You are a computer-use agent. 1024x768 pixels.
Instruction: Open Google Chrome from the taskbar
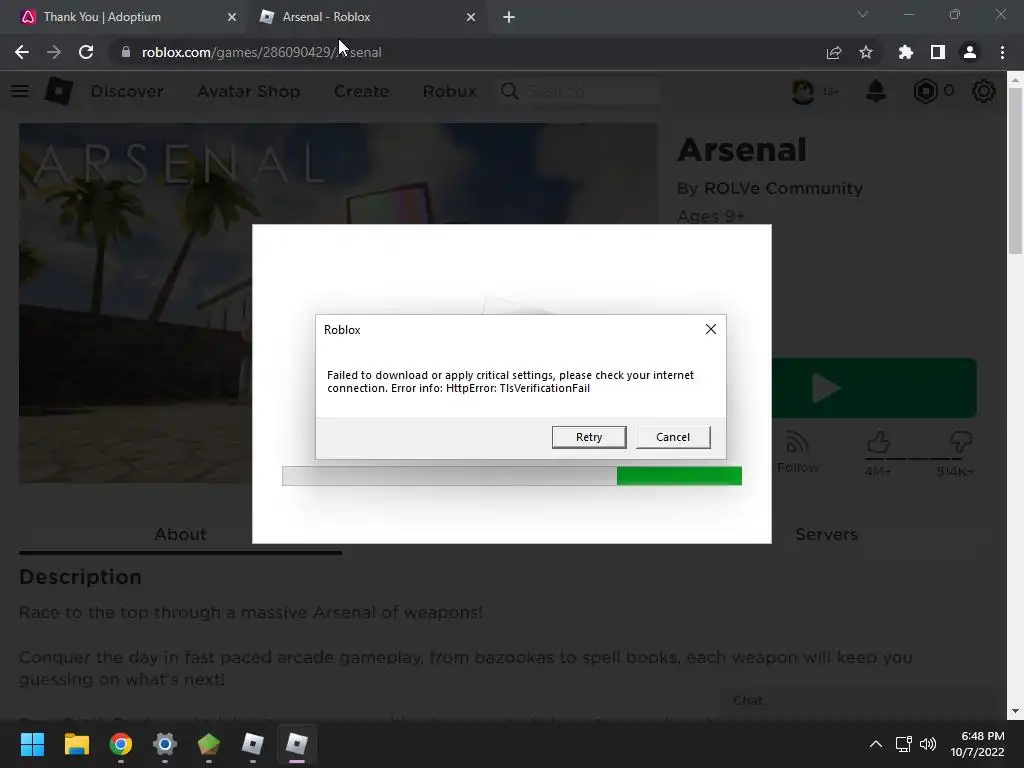pos(121,744)
